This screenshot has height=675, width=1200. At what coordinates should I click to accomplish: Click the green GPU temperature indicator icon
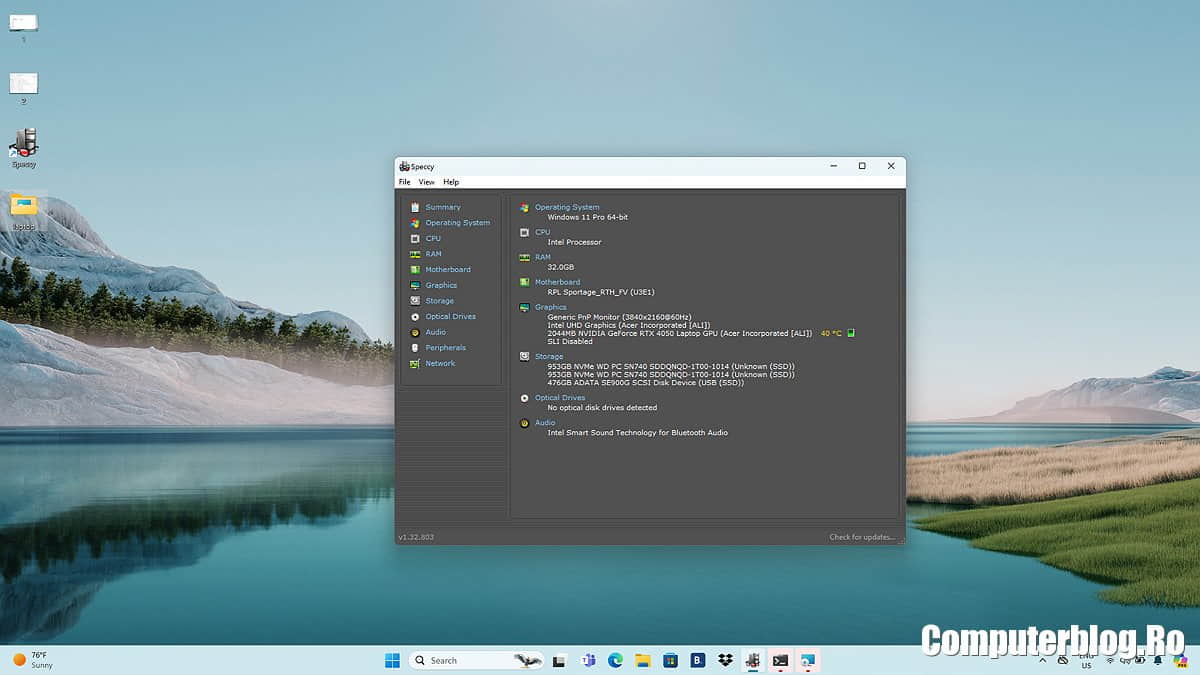pos(851,333)
